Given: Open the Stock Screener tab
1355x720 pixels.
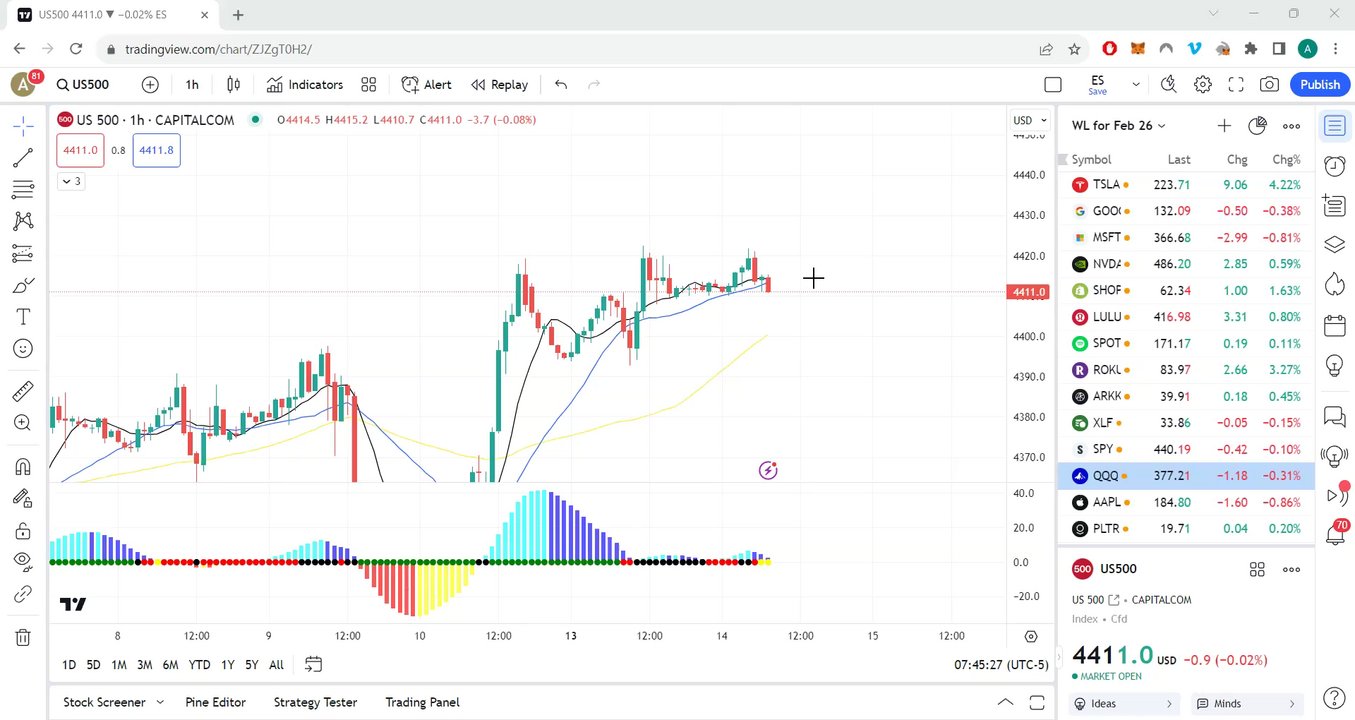Looking at the screenshot, I should [x=104, y=703].
